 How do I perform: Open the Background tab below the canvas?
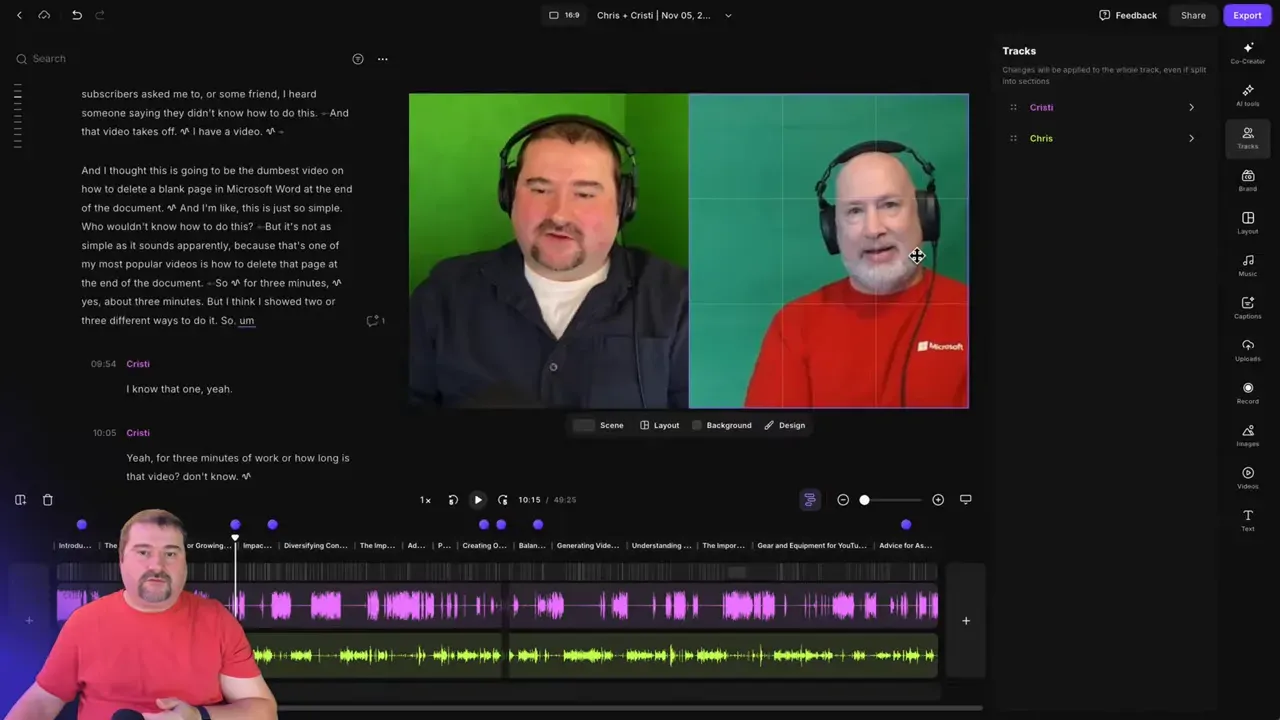[728, 425]
